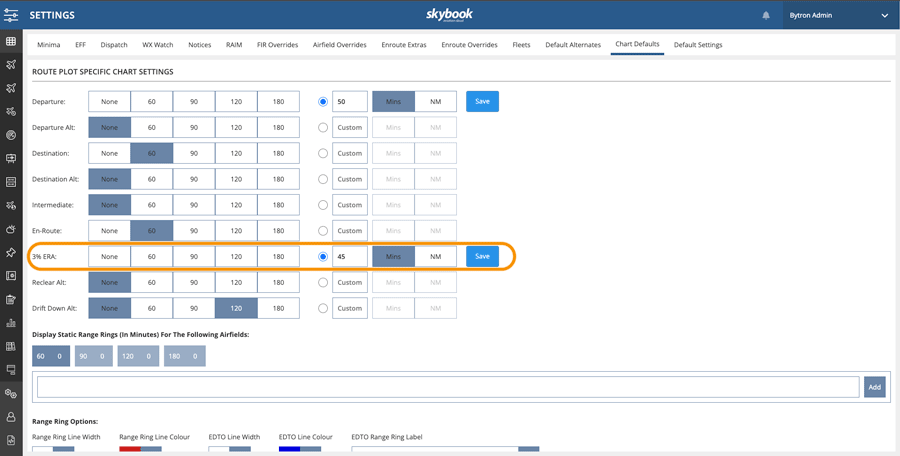Click the red Range Ring Line Colour swatch

point(130,450)
